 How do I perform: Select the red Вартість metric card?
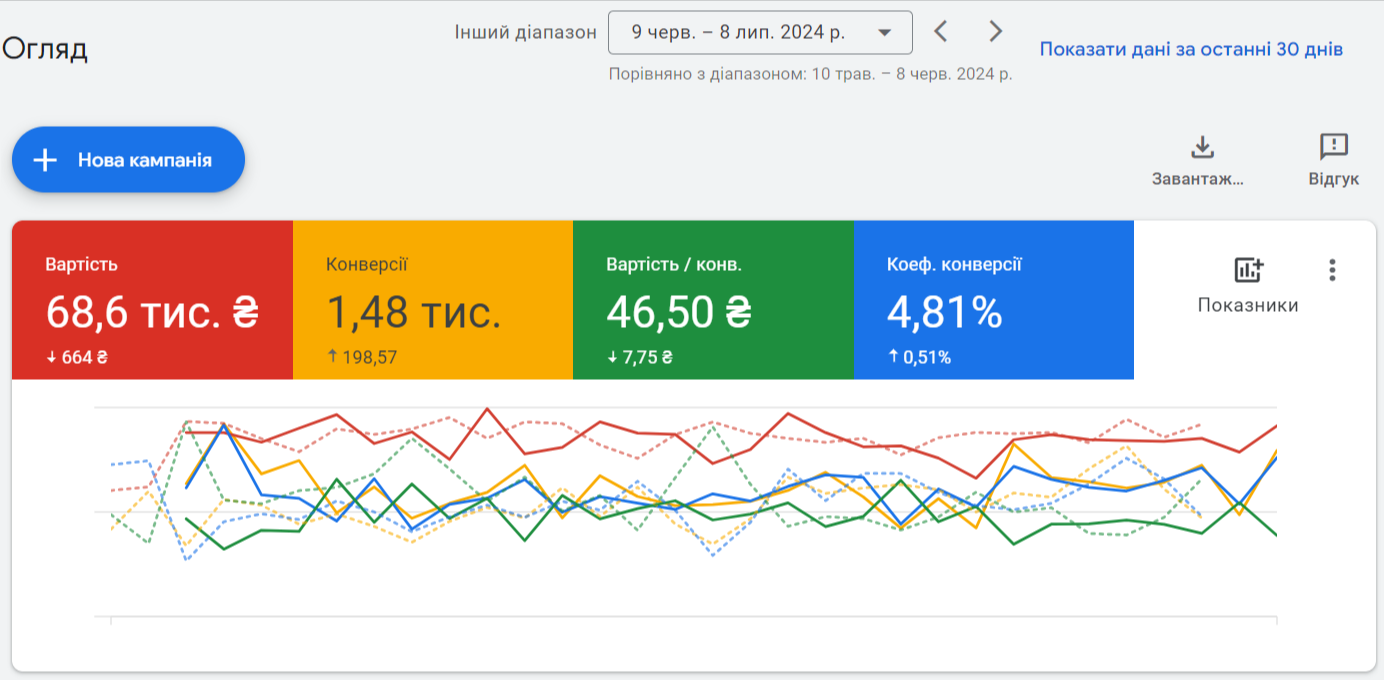tap(152, 300)
